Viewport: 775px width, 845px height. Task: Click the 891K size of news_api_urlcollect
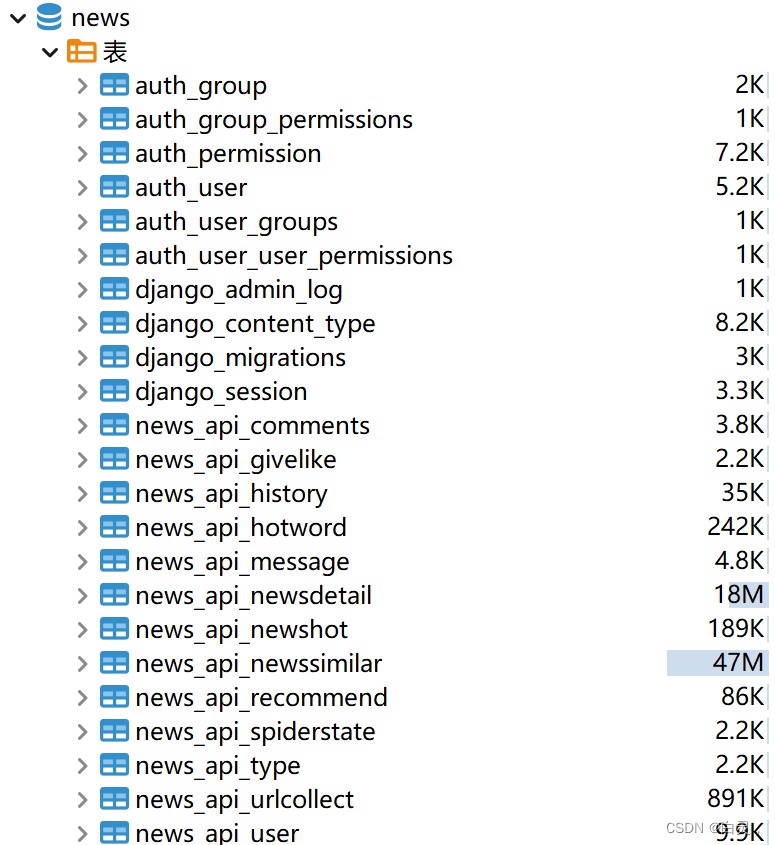736,798
